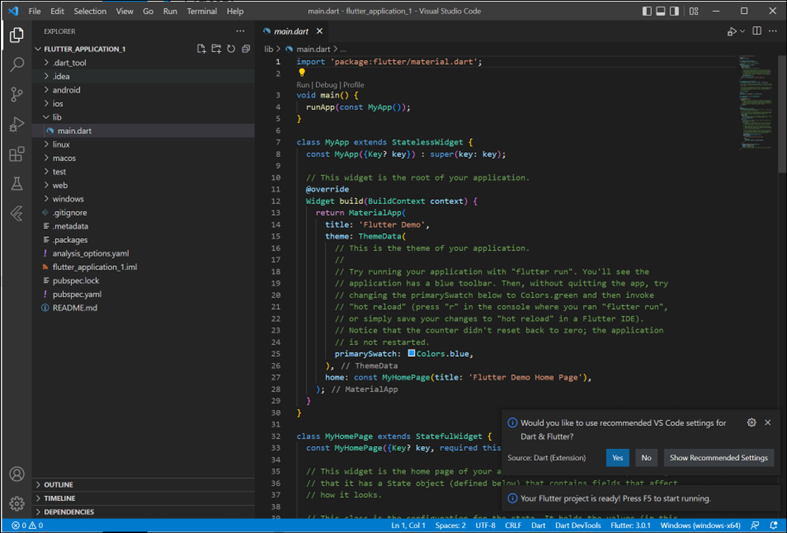The height and width of the screenshot is (533, 787).
Task: Open the Run and Debug view
Action: (x=16, y=125)
